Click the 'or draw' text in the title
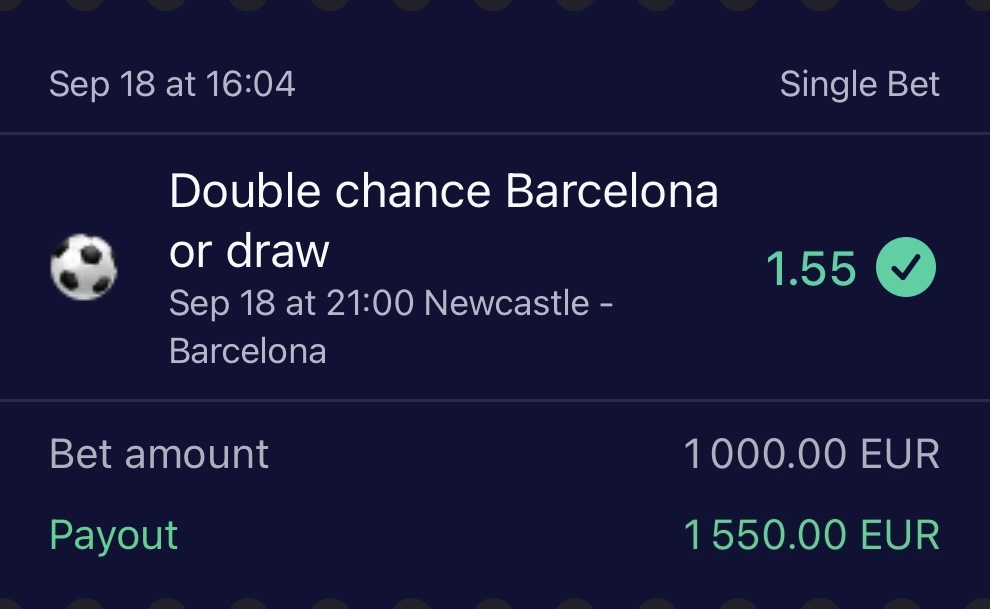Viewport: 990px width, 609px height. click(x=249, y=251)
